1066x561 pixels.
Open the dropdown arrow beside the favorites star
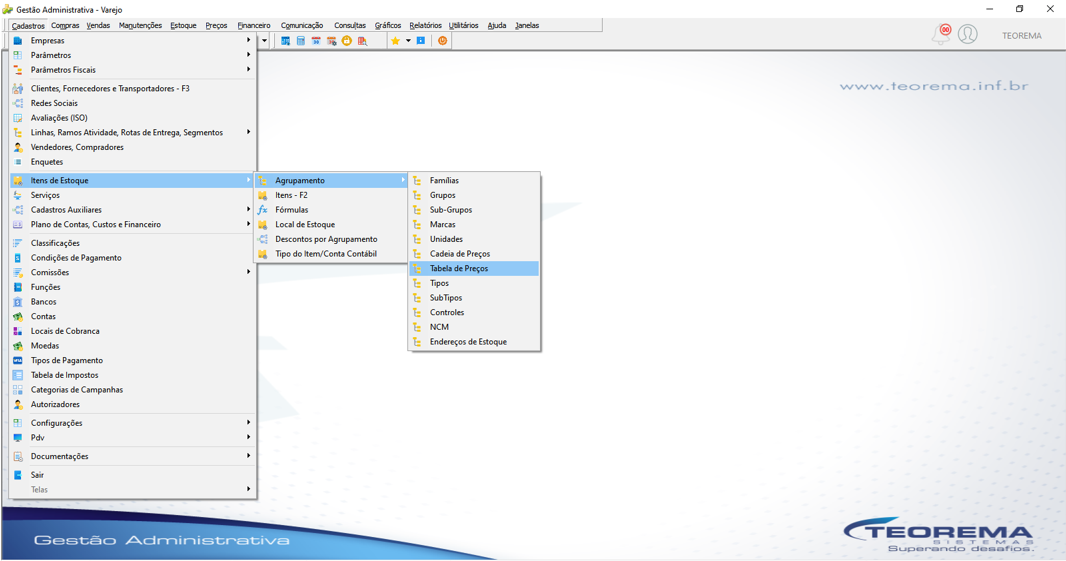pos(409,41)
